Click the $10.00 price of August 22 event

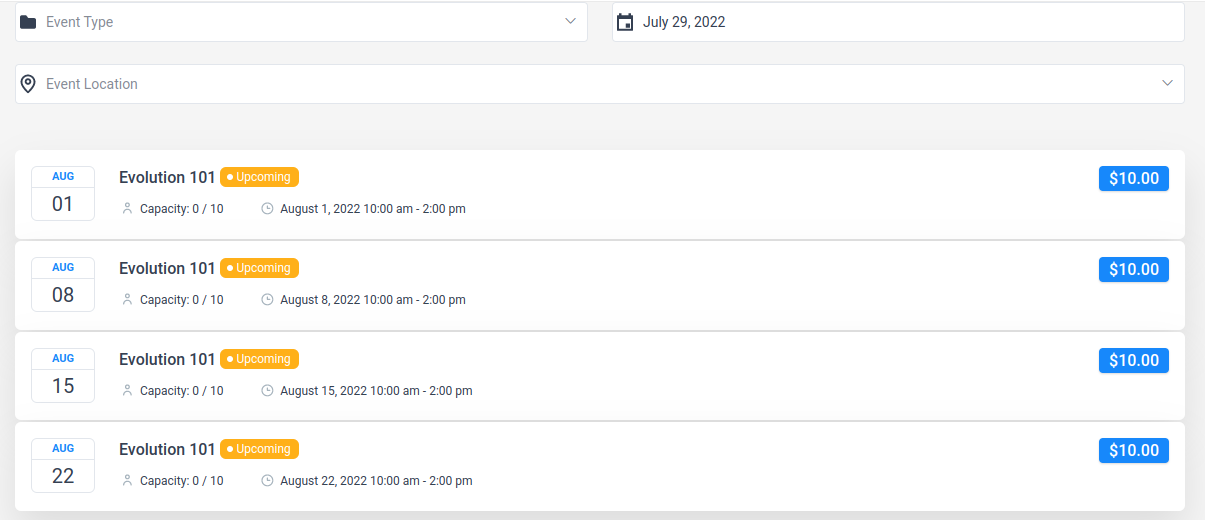(x=1134, y=451)
